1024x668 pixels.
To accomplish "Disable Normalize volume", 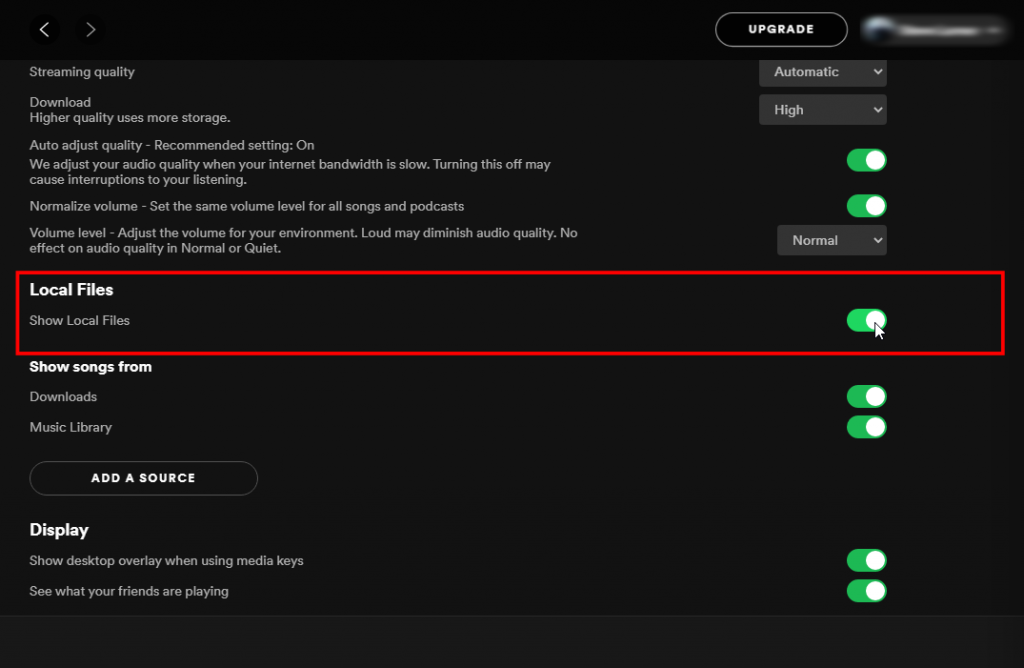I will [x=866, y=206].
